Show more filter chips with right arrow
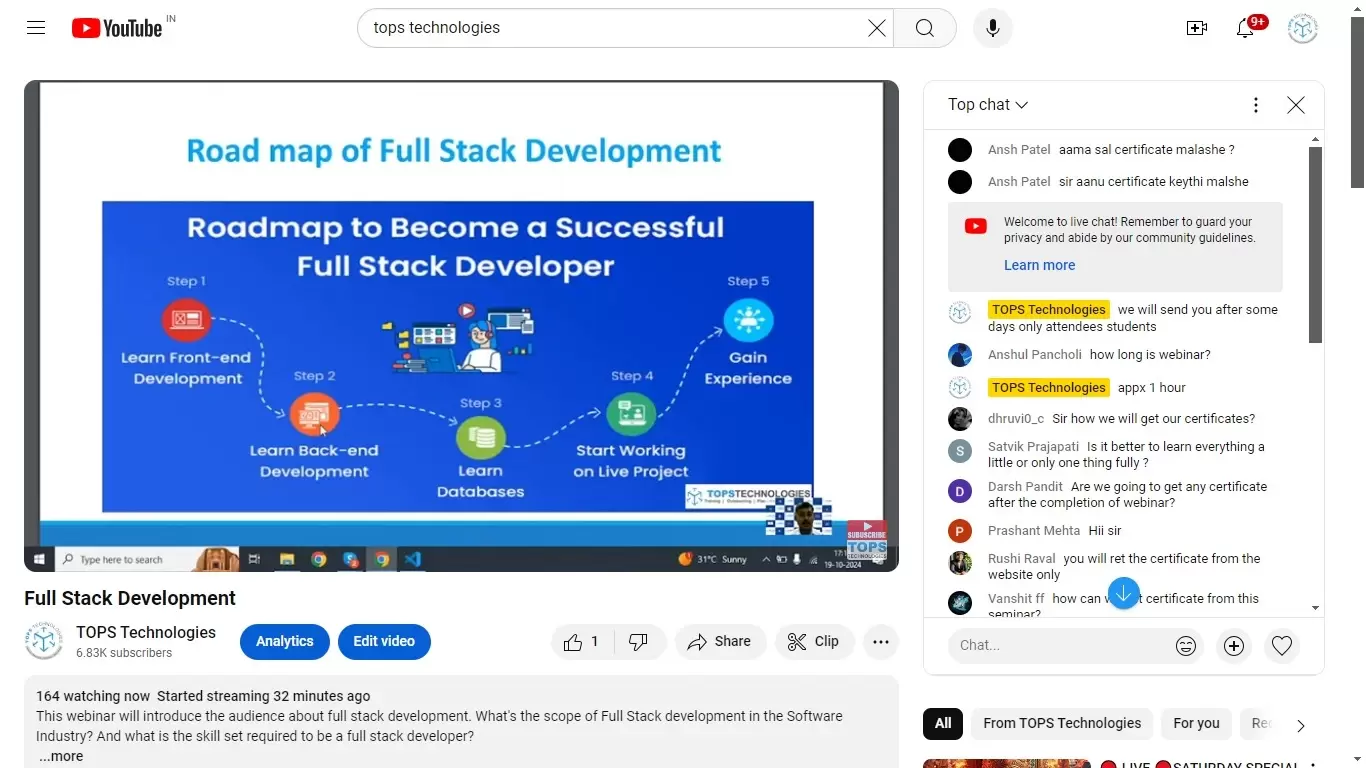Screen dimensions: 1366x768 (x=1300, y=726)
